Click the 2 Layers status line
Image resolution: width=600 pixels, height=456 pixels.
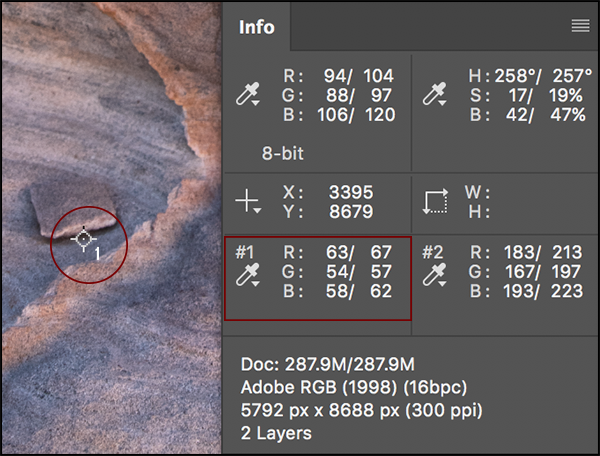pos(276,433)
